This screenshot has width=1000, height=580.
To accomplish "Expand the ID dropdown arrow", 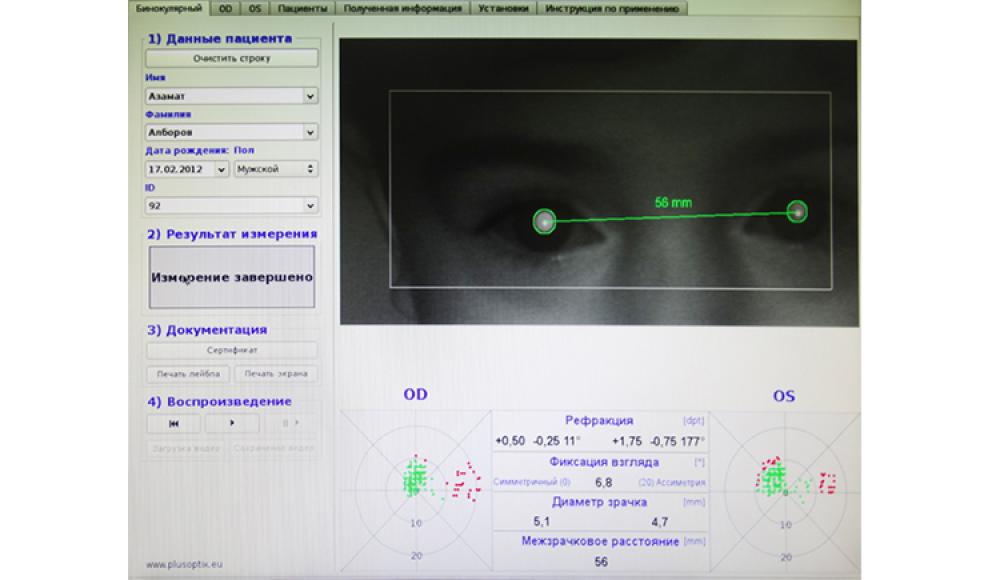I will tap(310, 205).
